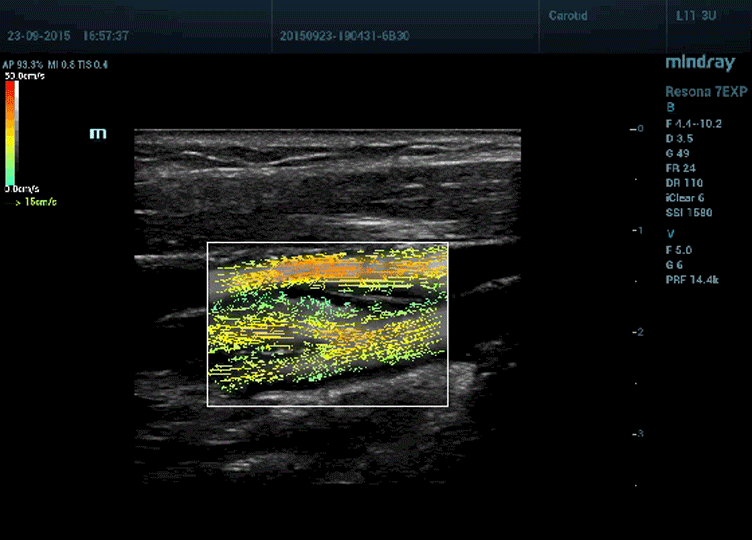Click the PRF 14.4k parameter
The image size is (752, 540).
(x=692, y=280)
